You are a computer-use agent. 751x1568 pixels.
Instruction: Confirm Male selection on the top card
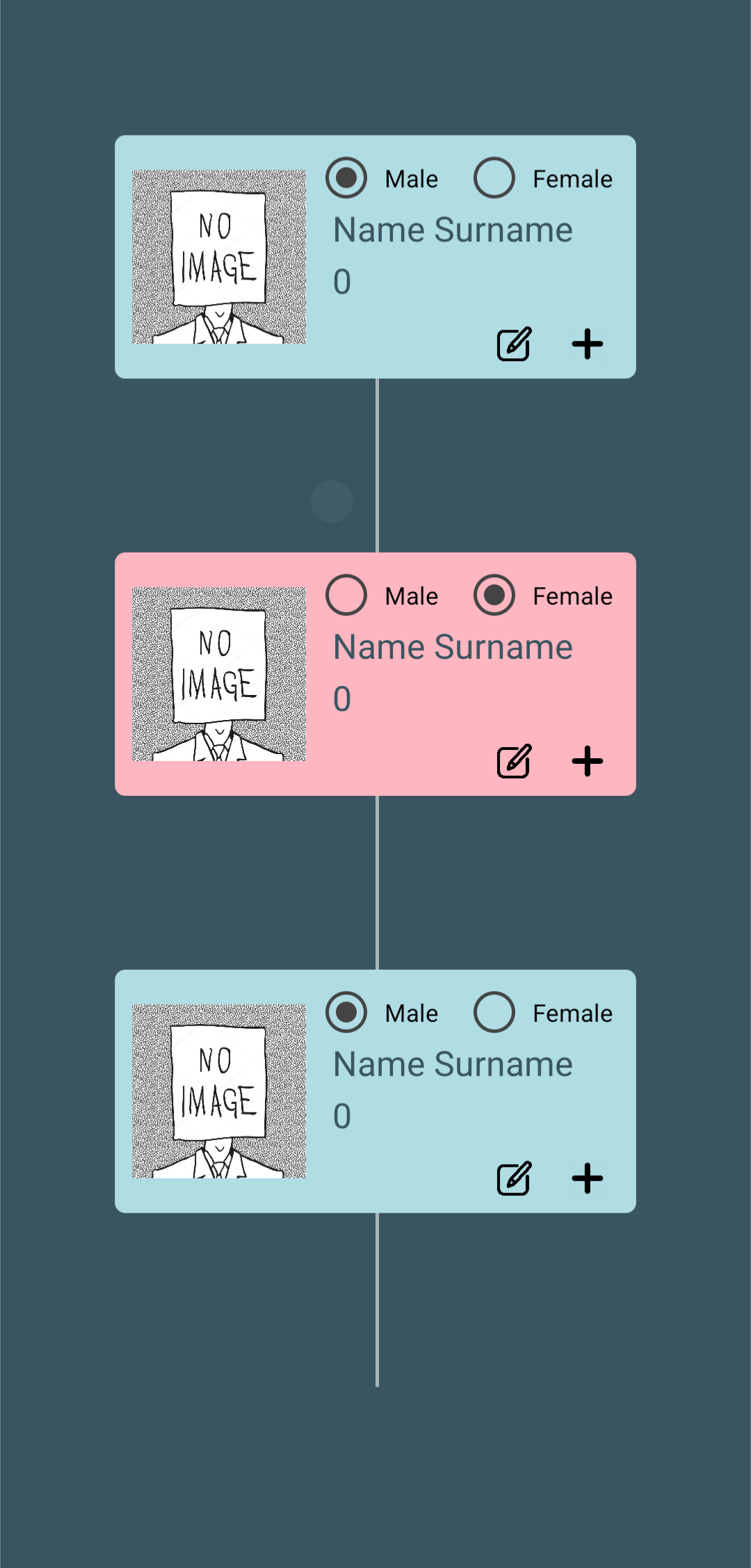tap(346, 178)
